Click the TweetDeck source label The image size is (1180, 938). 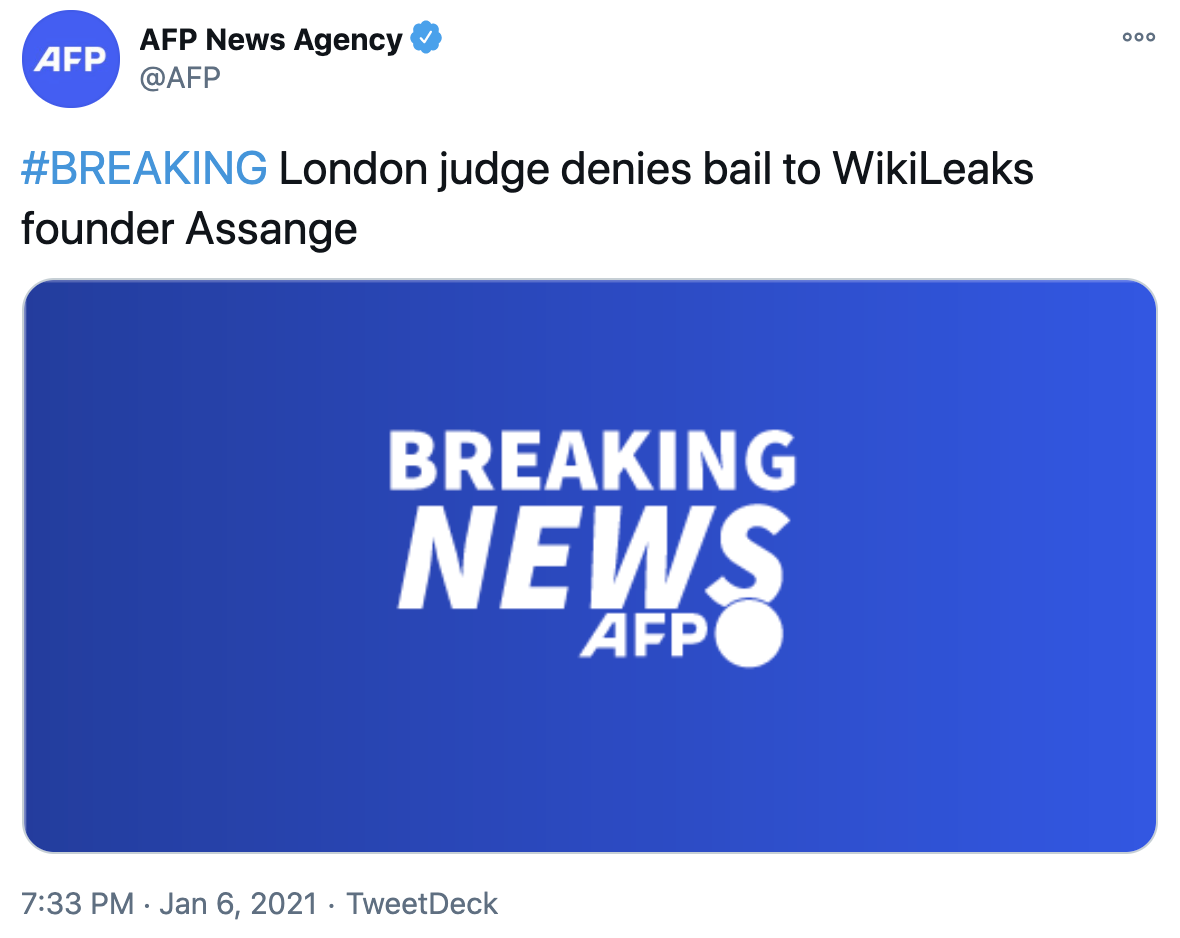tap(422, 904)
